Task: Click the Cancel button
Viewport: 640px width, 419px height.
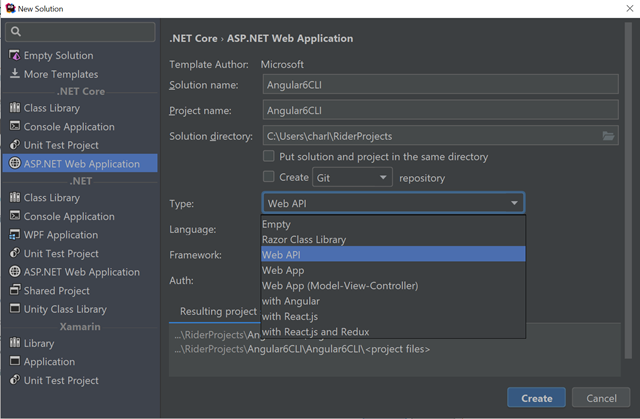Action: click(601, 398)
